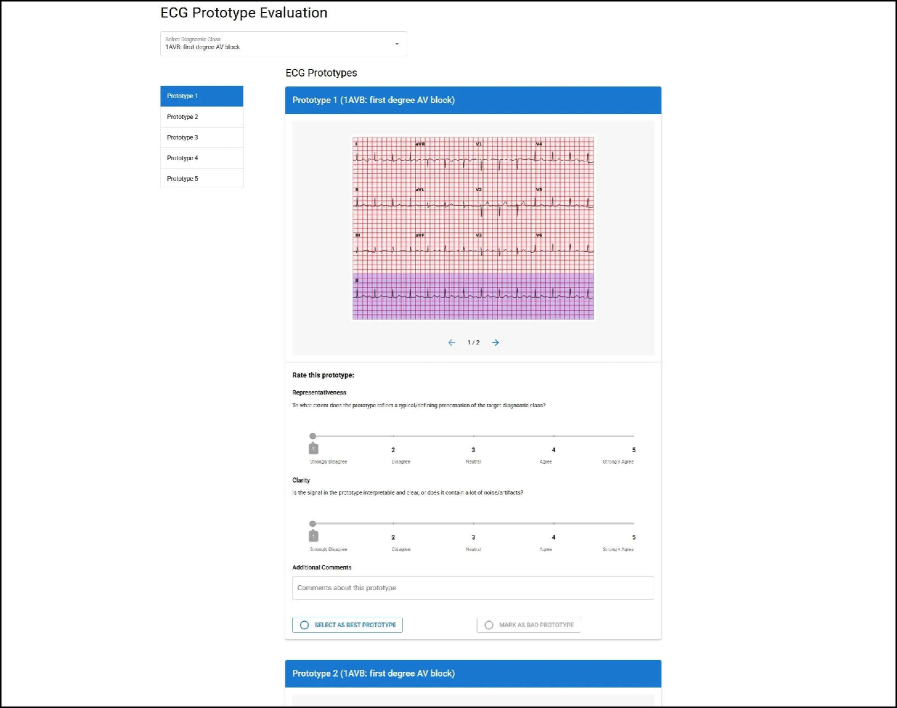Image resolution: width=897 pixels, height=708 pixels.
Task: Choose Prototype 5 in the sidebar
Action: point(201,178)
